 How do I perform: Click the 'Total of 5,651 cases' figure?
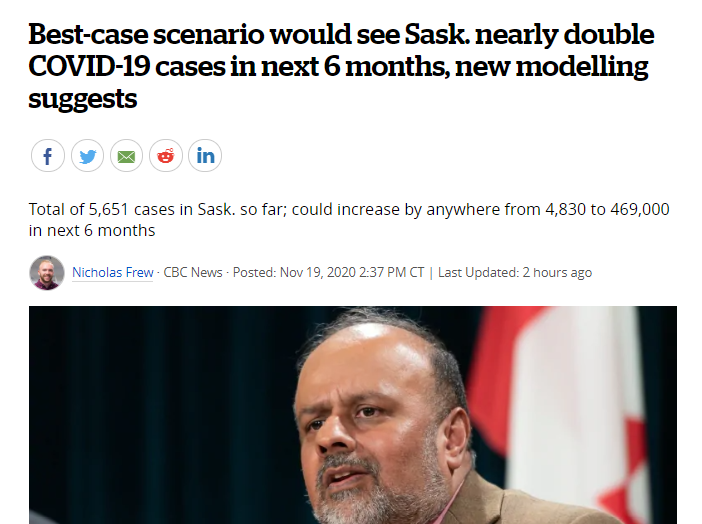[102, 209]
